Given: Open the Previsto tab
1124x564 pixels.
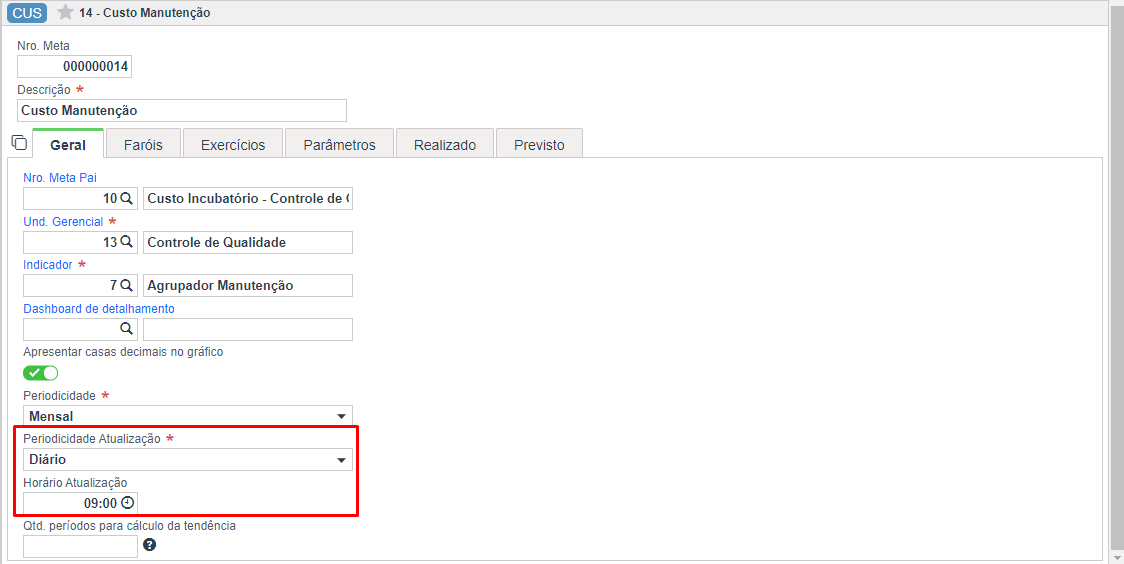Looking at the screenshot, I should [x=539, y=144].
